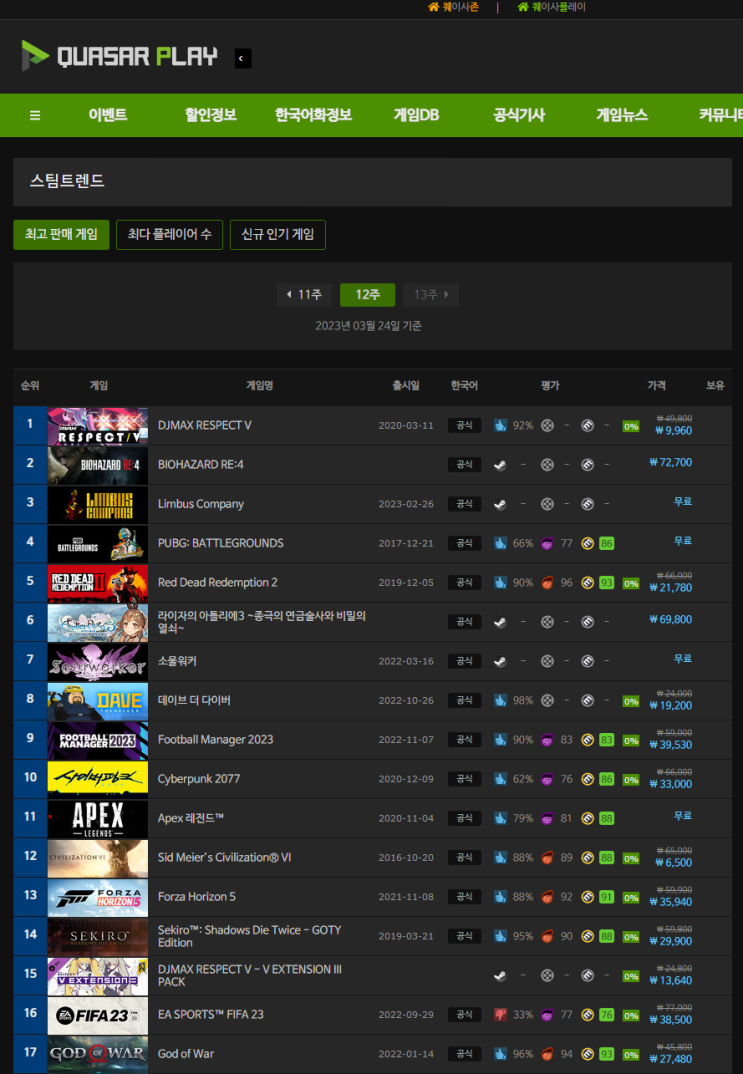
Task: Click 무료 price in PUBG row
Action: point(683,541)
